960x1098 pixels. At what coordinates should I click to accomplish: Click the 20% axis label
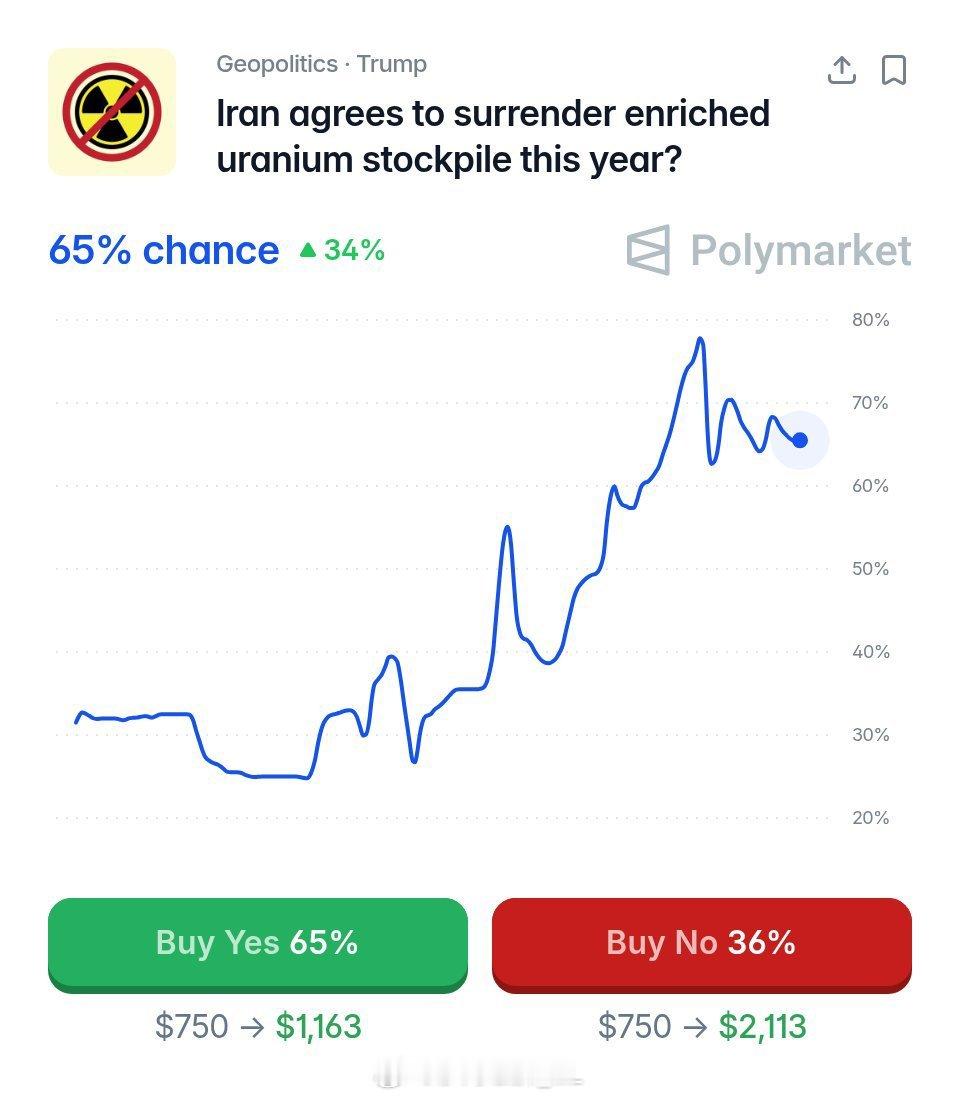click(870, 817)
